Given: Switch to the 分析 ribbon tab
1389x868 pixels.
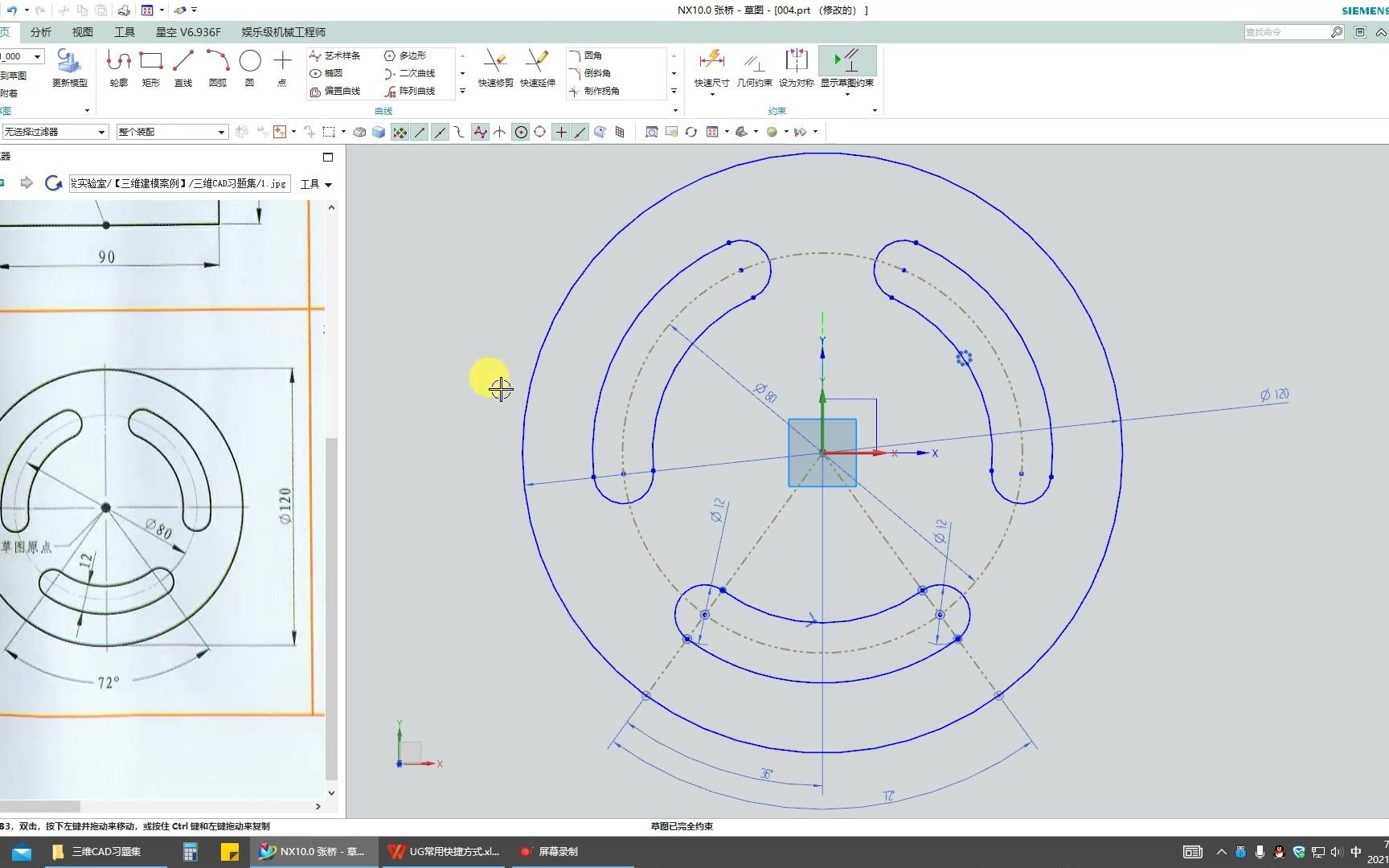Looking at the screenshot, I should click(x=40, y=32).
